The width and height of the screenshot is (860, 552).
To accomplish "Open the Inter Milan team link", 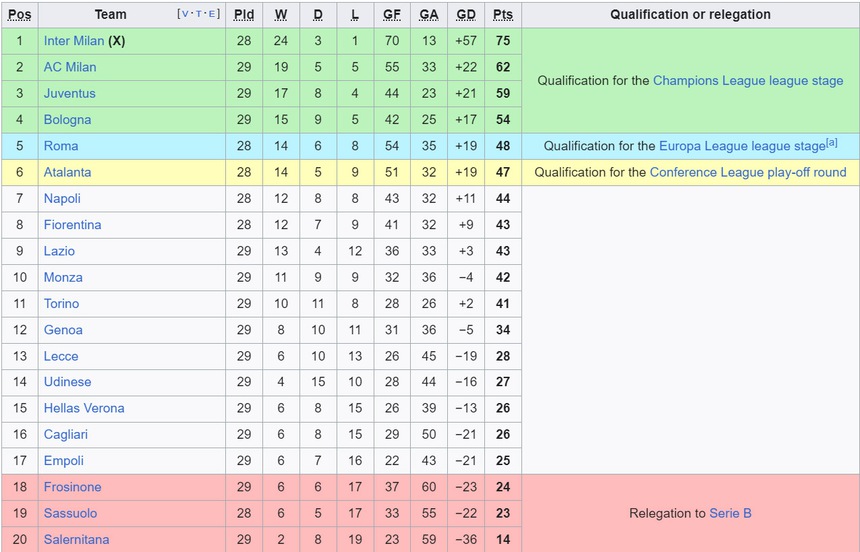I will [73, 41].
